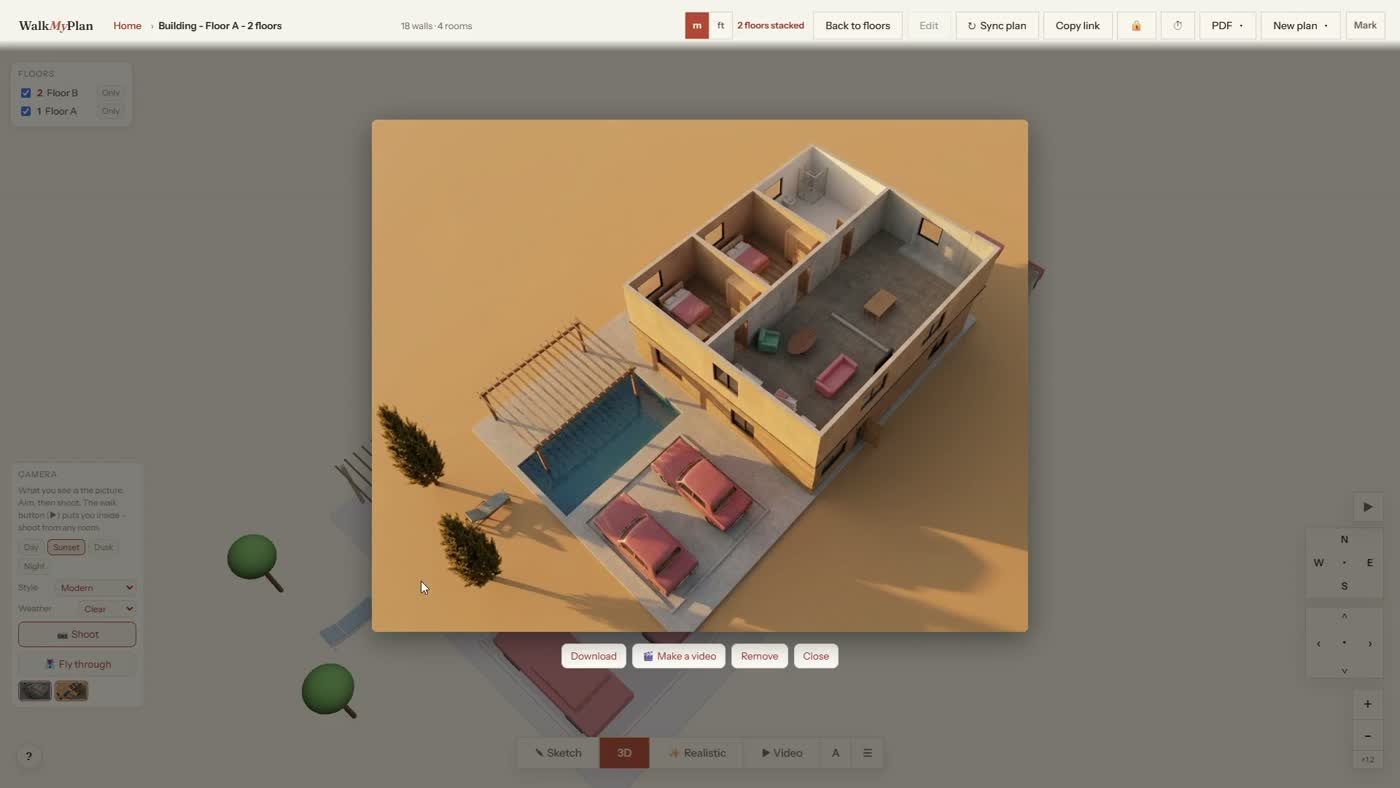Select Dusk lighting
1400x788 pixels.
(x=103, y=547)
